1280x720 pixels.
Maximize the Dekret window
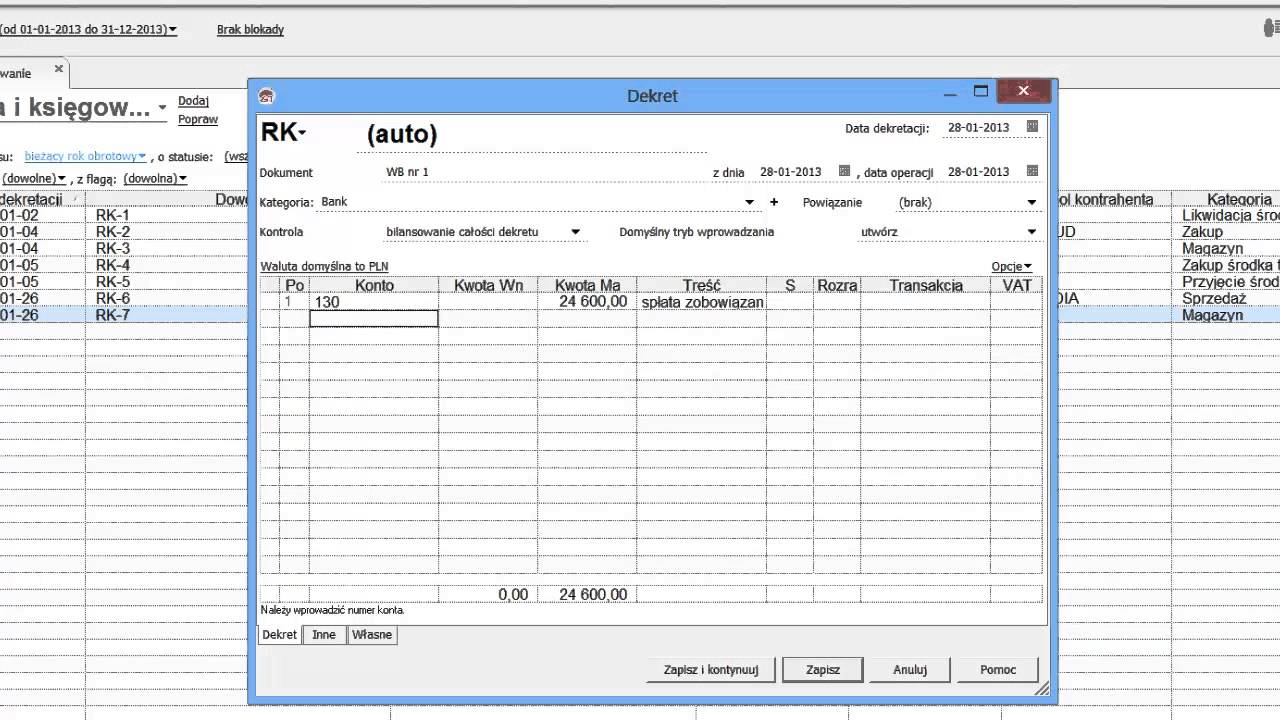[981, 92]
